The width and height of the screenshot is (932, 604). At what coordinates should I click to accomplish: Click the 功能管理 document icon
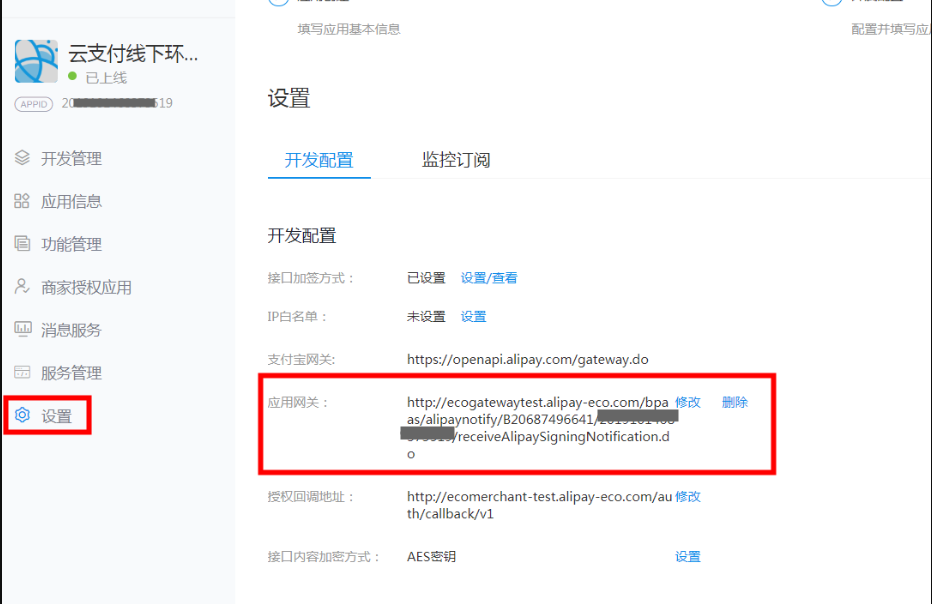[x=22, y=243]
